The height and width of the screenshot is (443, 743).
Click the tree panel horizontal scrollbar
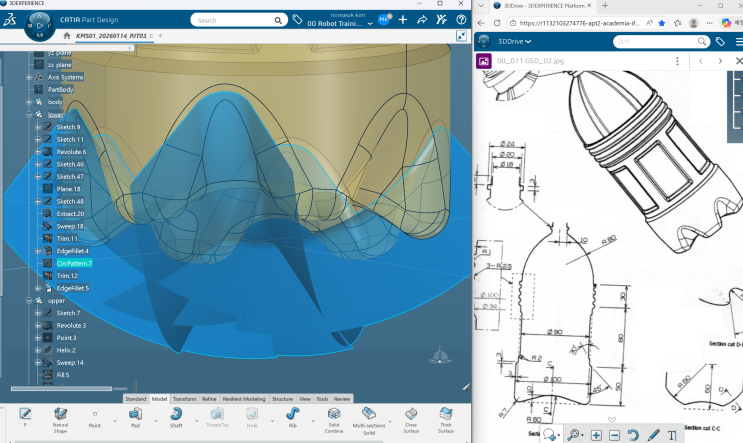click(62, 389)
